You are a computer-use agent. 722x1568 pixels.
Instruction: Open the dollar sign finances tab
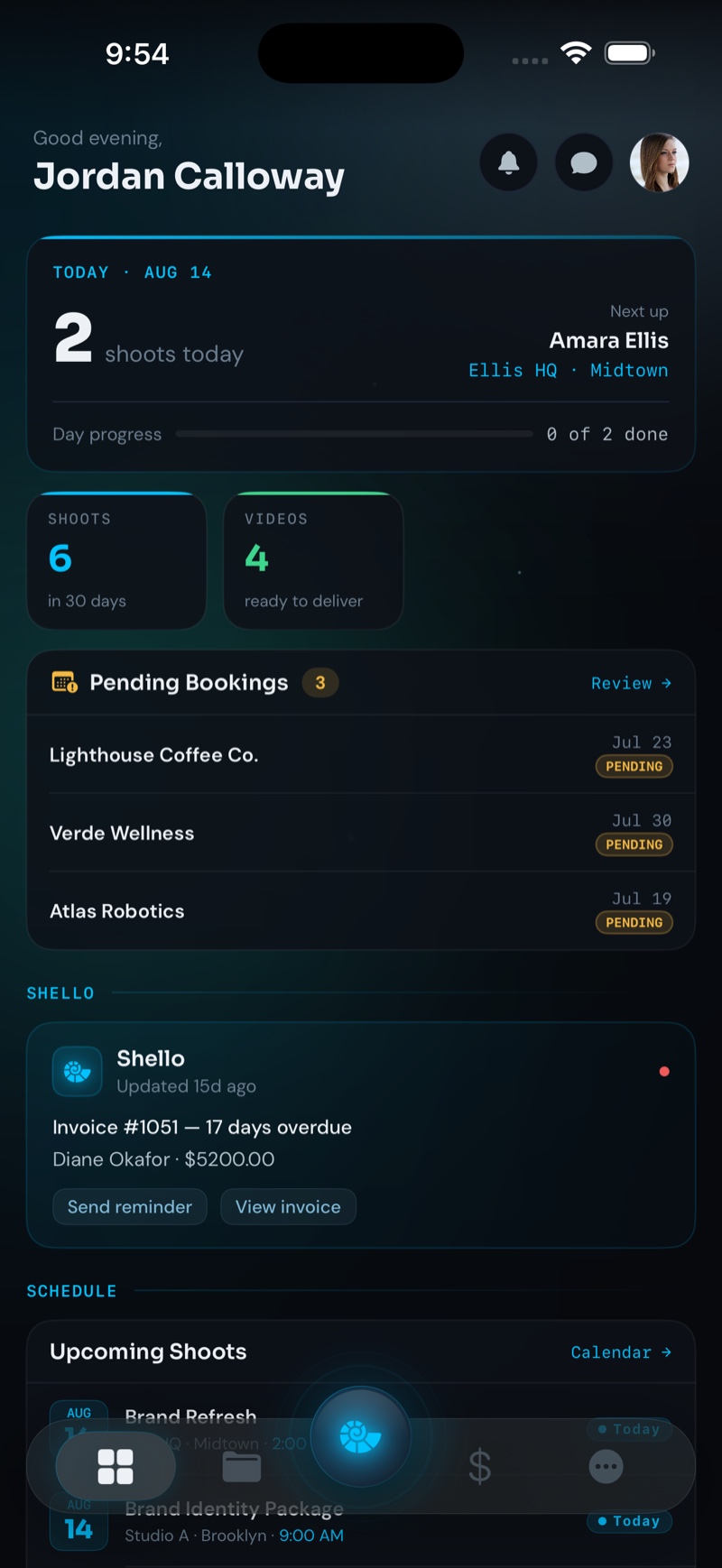tap(480, 1467)
